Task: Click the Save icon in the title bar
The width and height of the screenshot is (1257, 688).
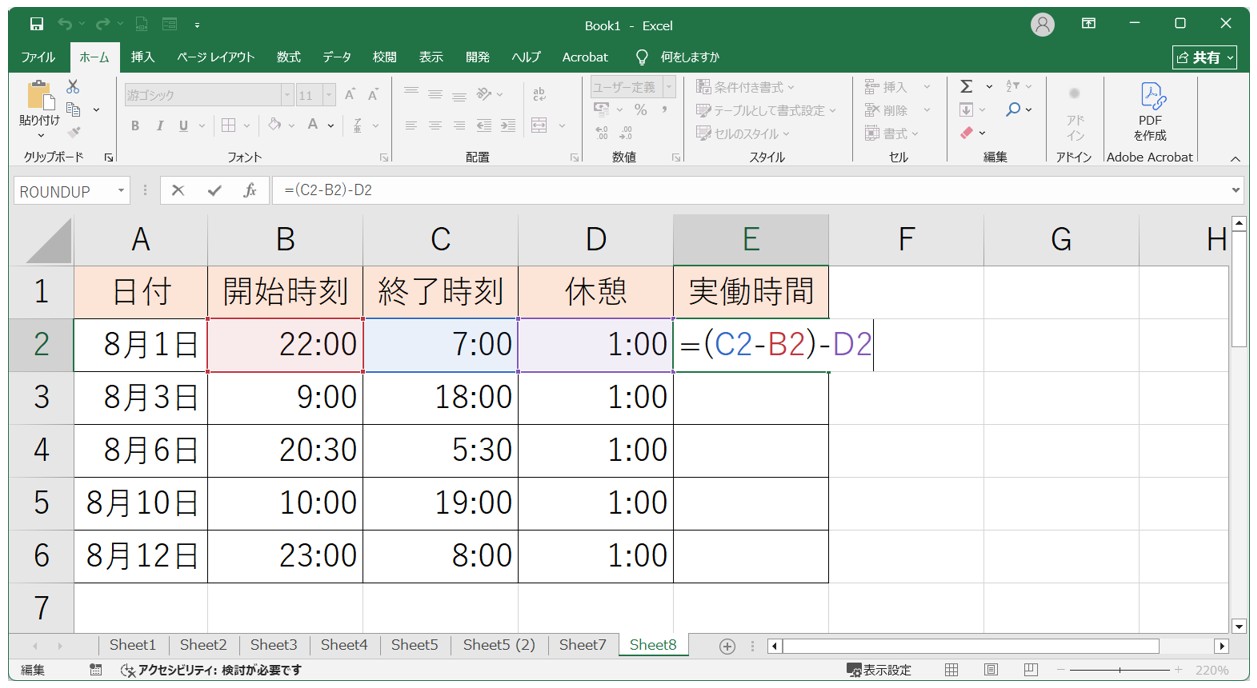Action: (37, 23)
